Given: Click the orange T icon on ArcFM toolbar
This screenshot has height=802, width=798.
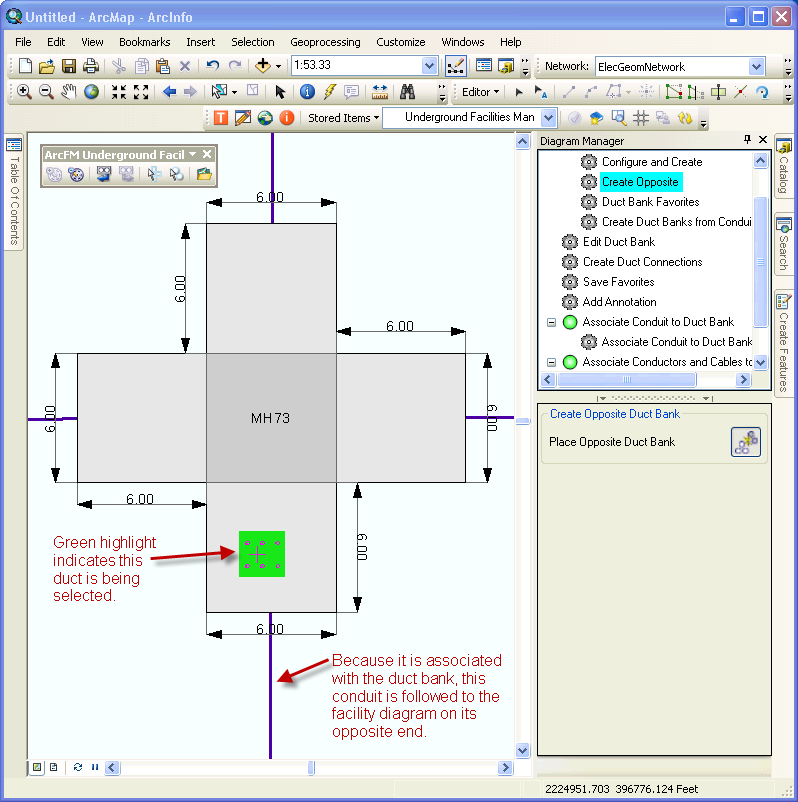Looking at the screenshot, I should tap(220, 118).
